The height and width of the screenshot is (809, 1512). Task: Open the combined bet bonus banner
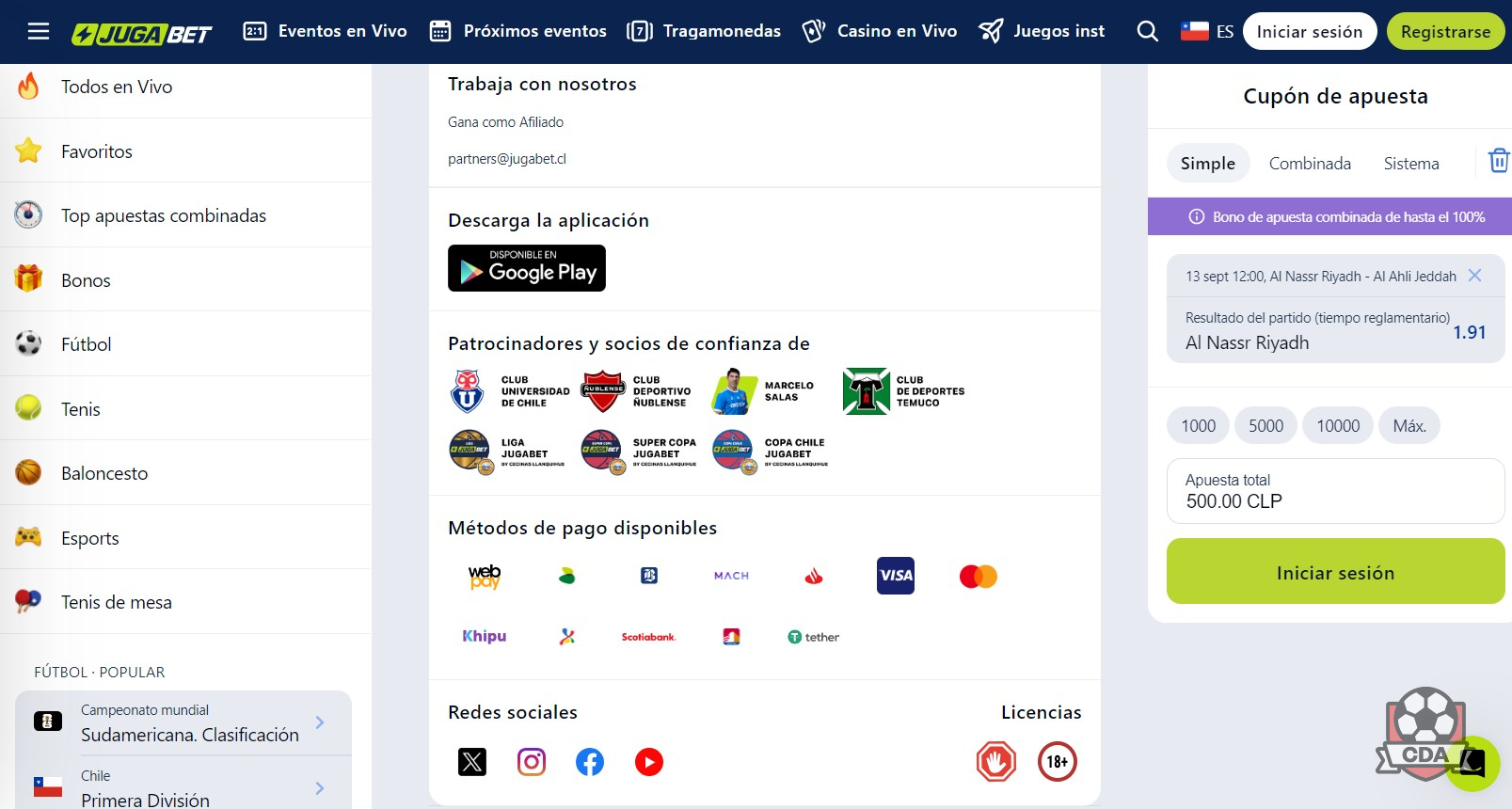pos(1329,216)
